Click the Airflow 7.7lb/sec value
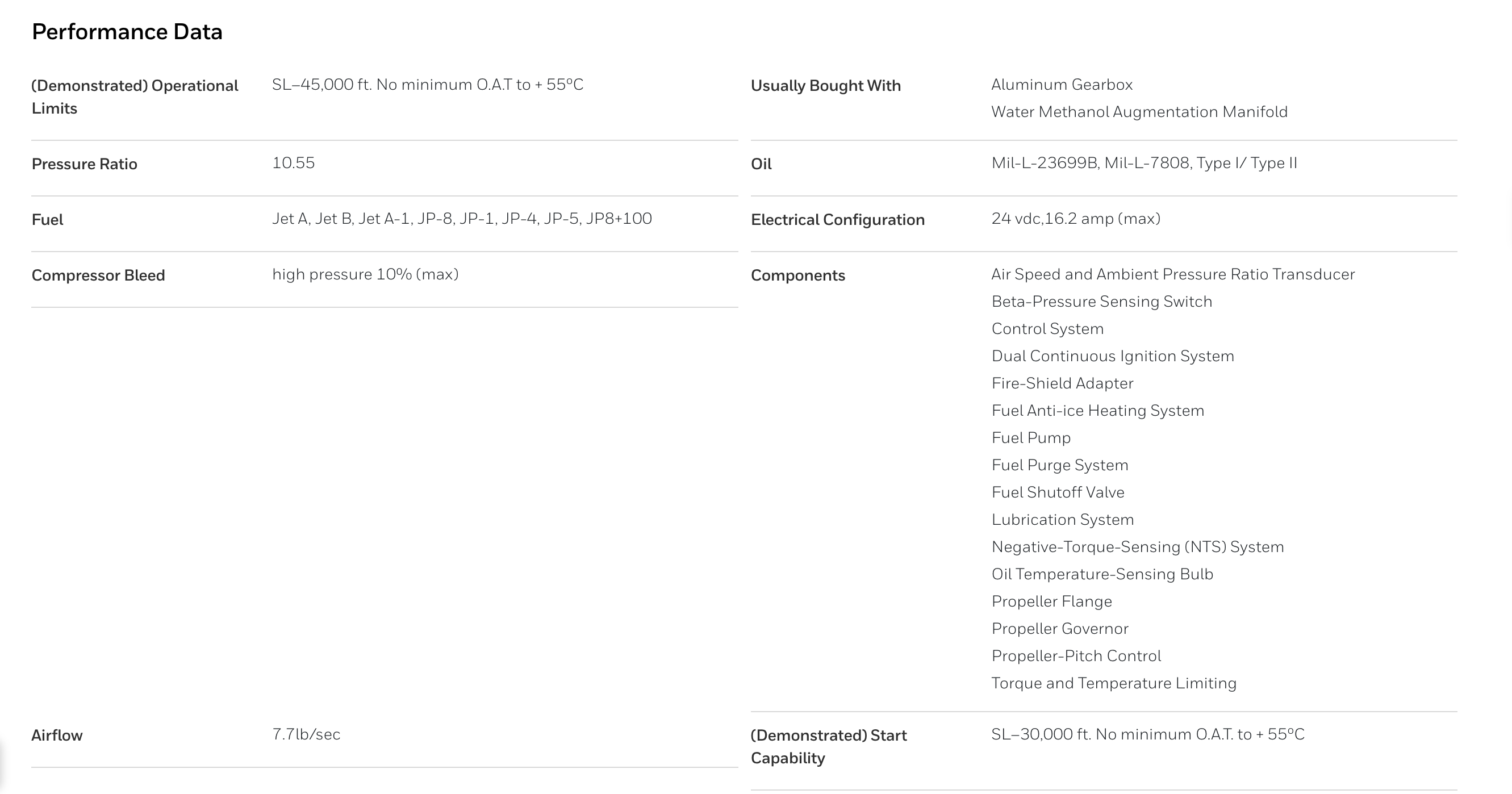Viewport: 1512px width, 794px height. pyautogui.click(x=306, y=734)
